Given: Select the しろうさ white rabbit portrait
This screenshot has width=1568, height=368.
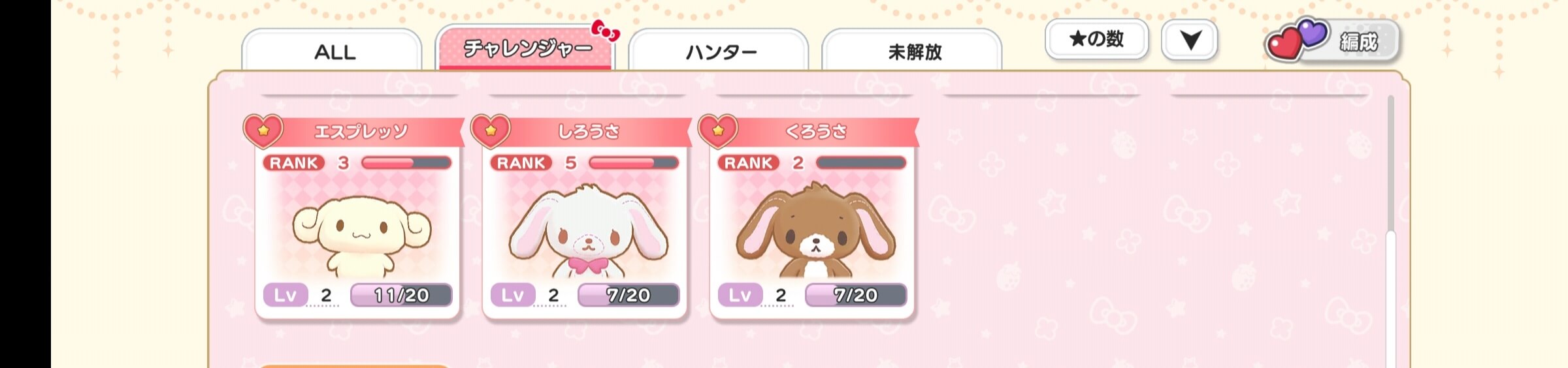Looking at the screenshot, I should point(588,232).
